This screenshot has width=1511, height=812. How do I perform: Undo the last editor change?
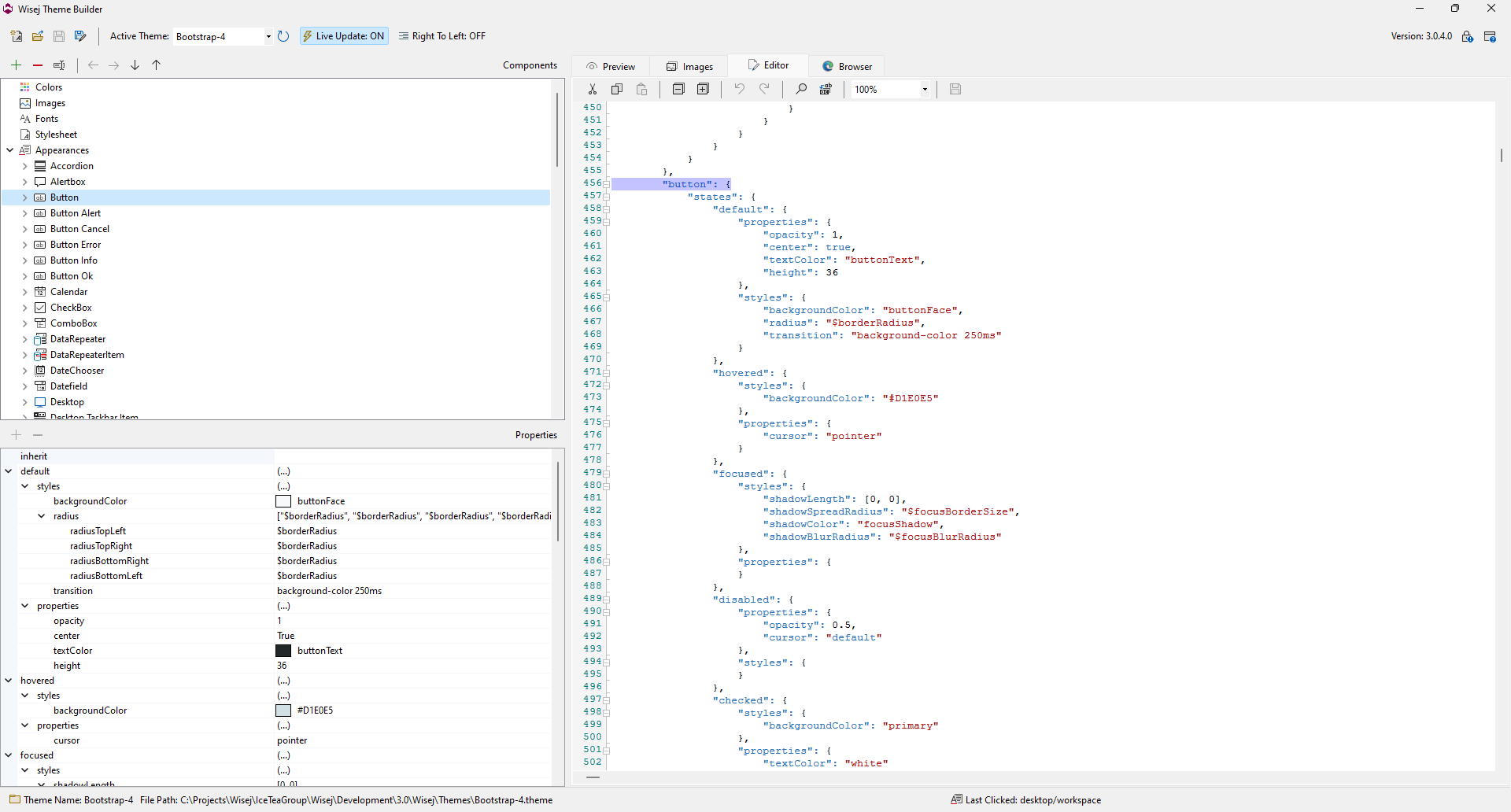click(739, 89)
